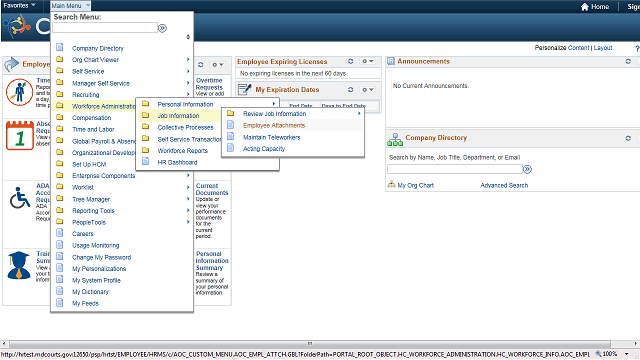
Task: Refresh the Company Directory pagelet
Action: click(x=628, y=138)
